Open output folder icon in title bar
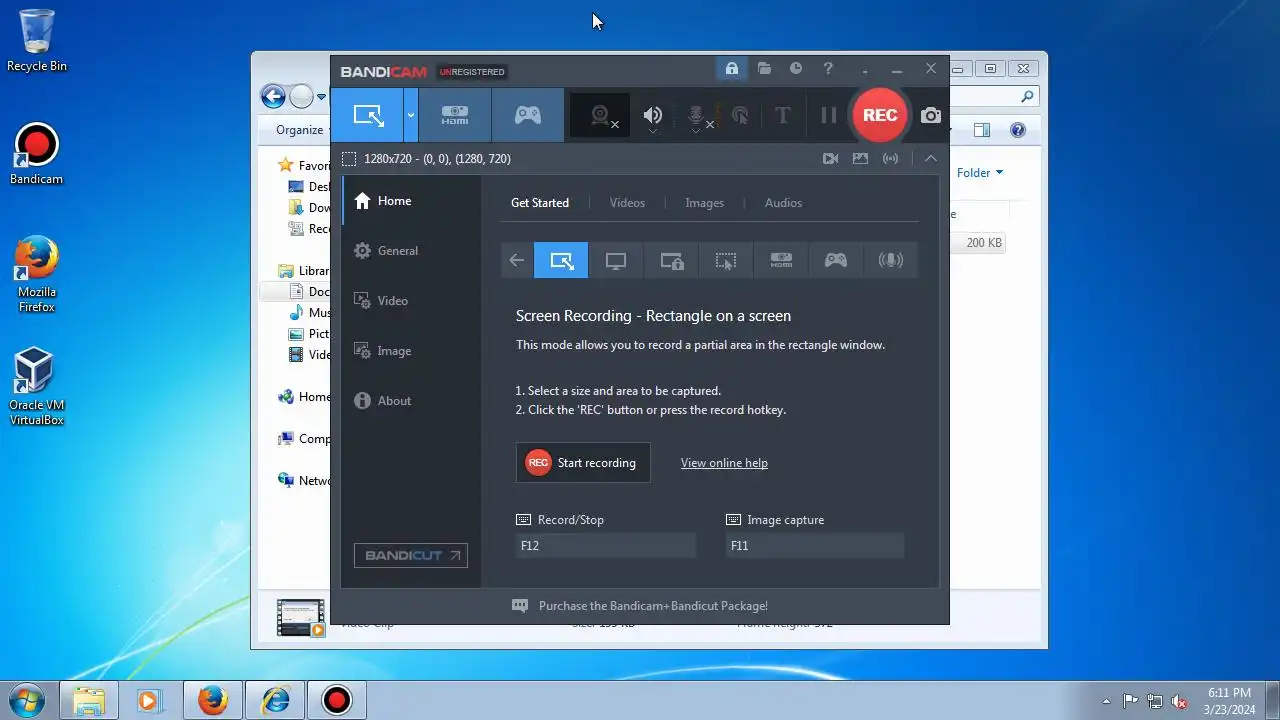This screenshot has height=720, width=1280. coord(764,68)
